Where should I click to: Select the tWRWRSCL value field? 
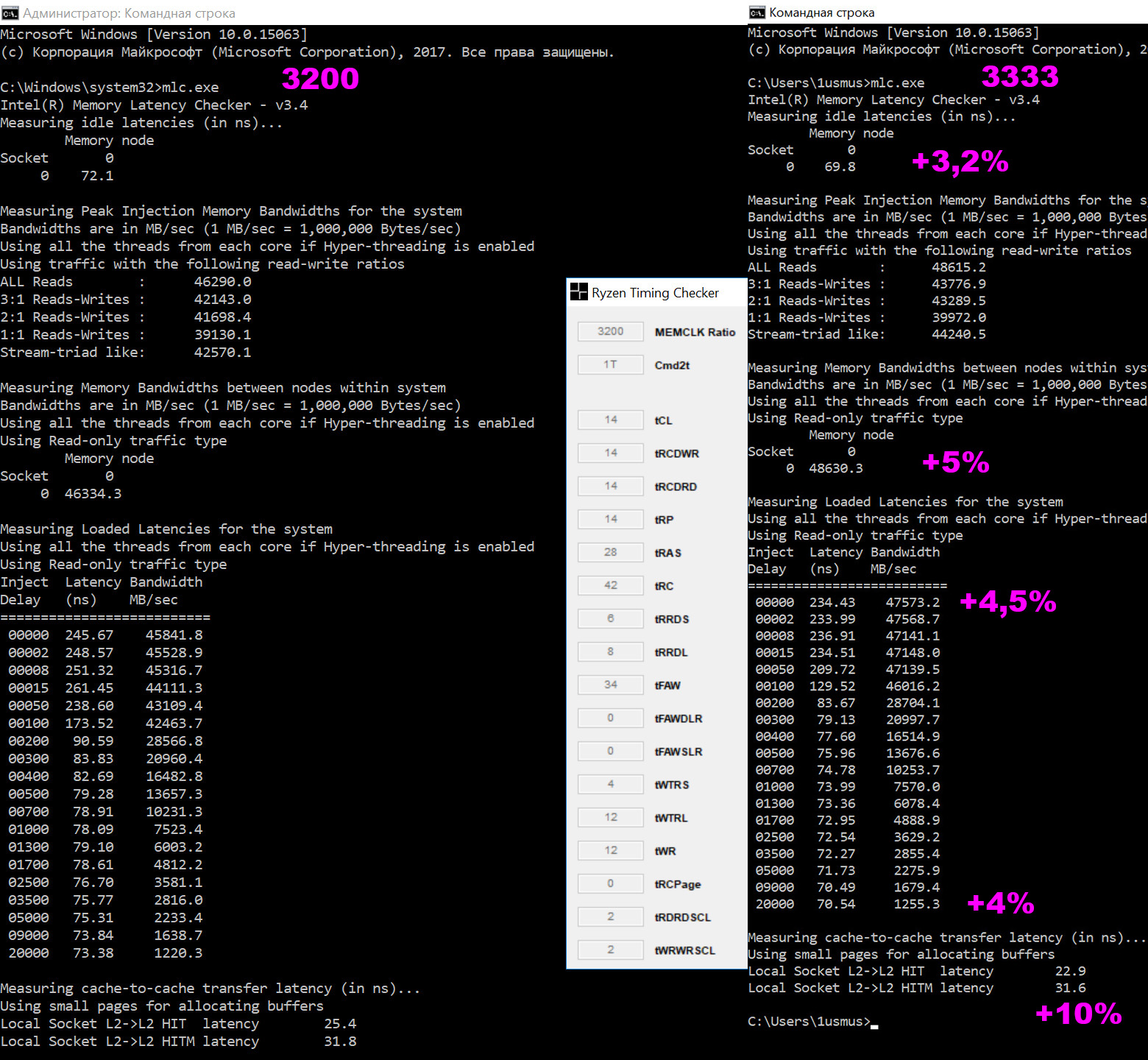click(x=611, y=950)
